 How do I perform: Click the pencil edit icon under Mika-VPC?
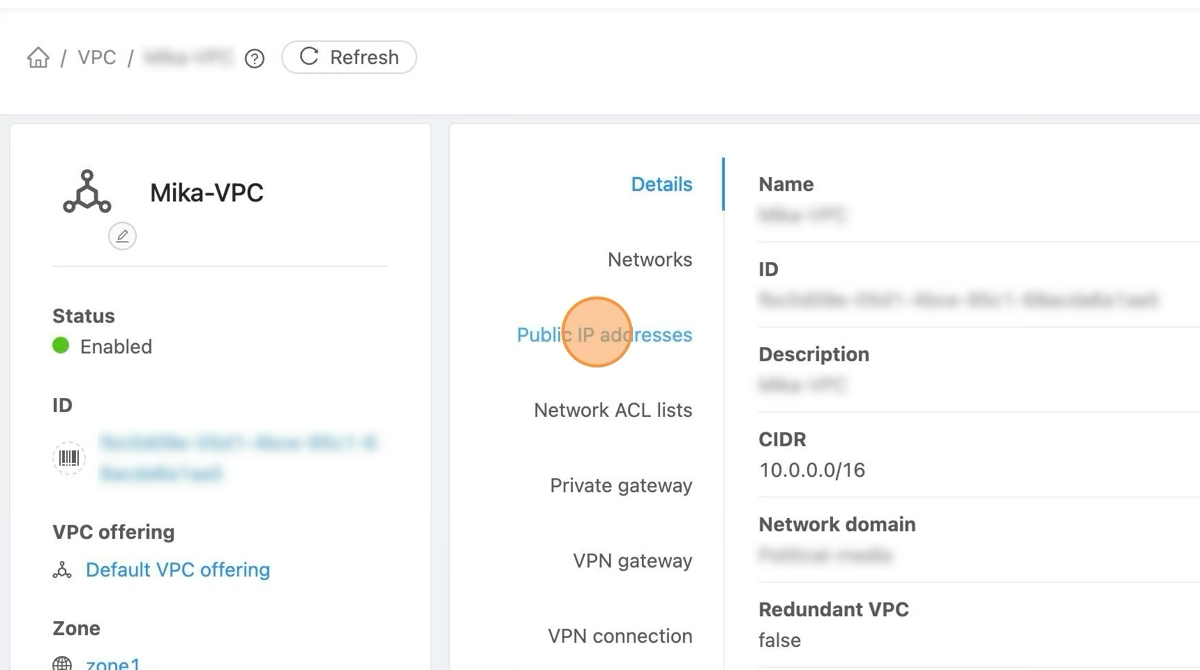[122, 236]
